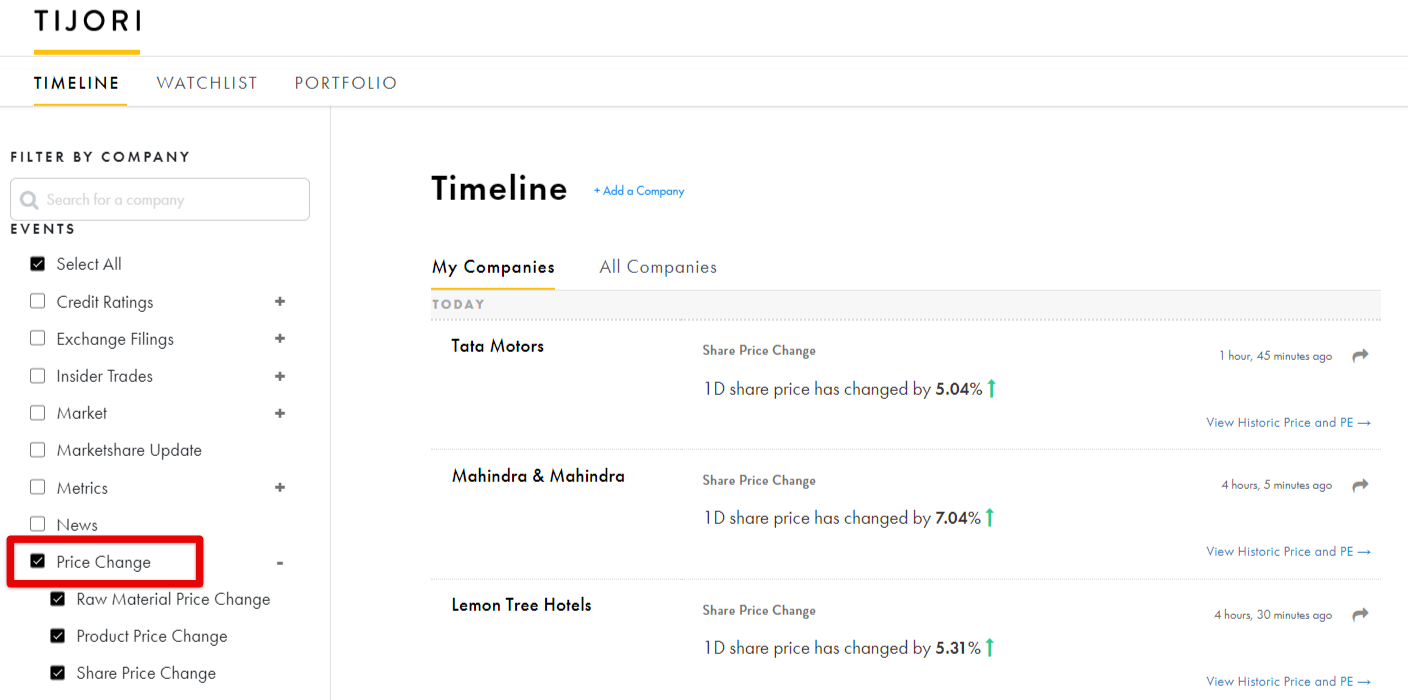
Task: Click the '4 hours, 5 minutes ago' timestamp
Action: click(x=1276, y=485)
